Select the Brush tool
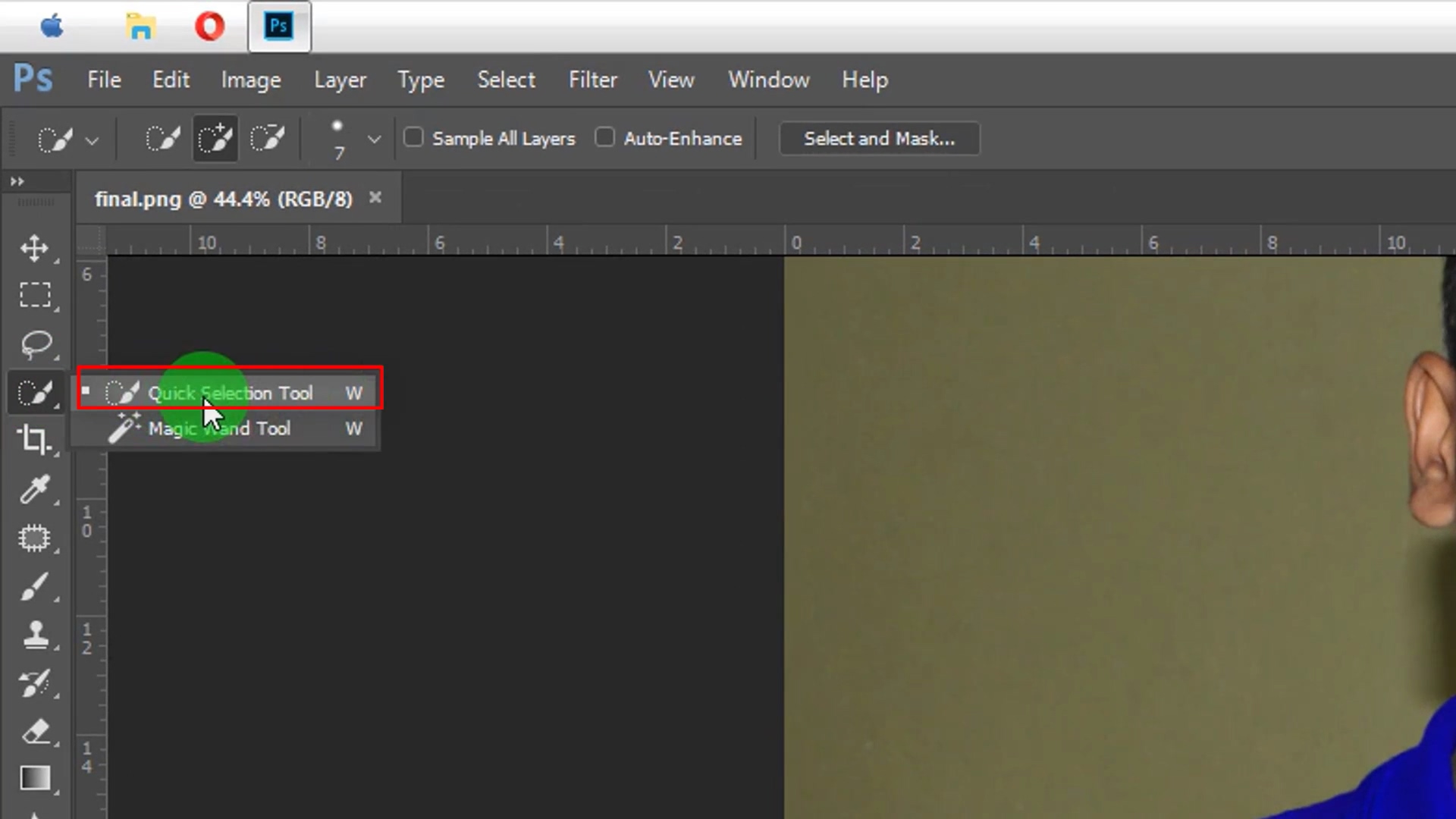Image resolution: width=1456 pixels, height=819 pixels. pyautogui.click(x=34, y=586)
